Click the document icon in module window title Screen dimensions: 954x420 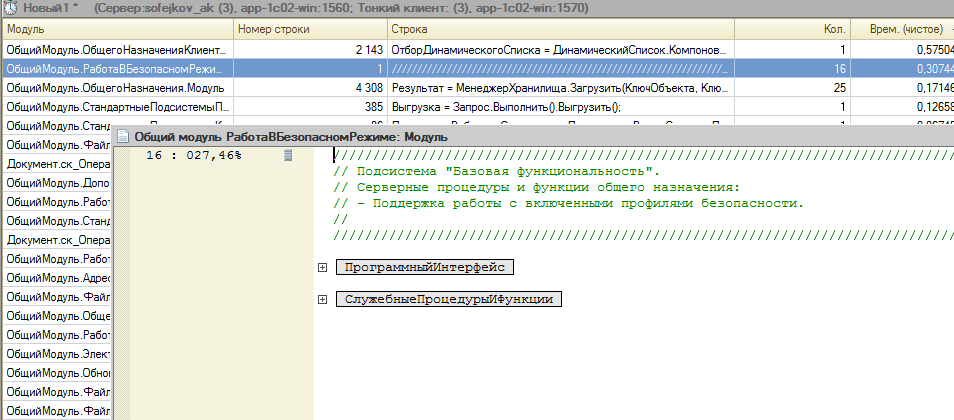[x=122, y=136]
